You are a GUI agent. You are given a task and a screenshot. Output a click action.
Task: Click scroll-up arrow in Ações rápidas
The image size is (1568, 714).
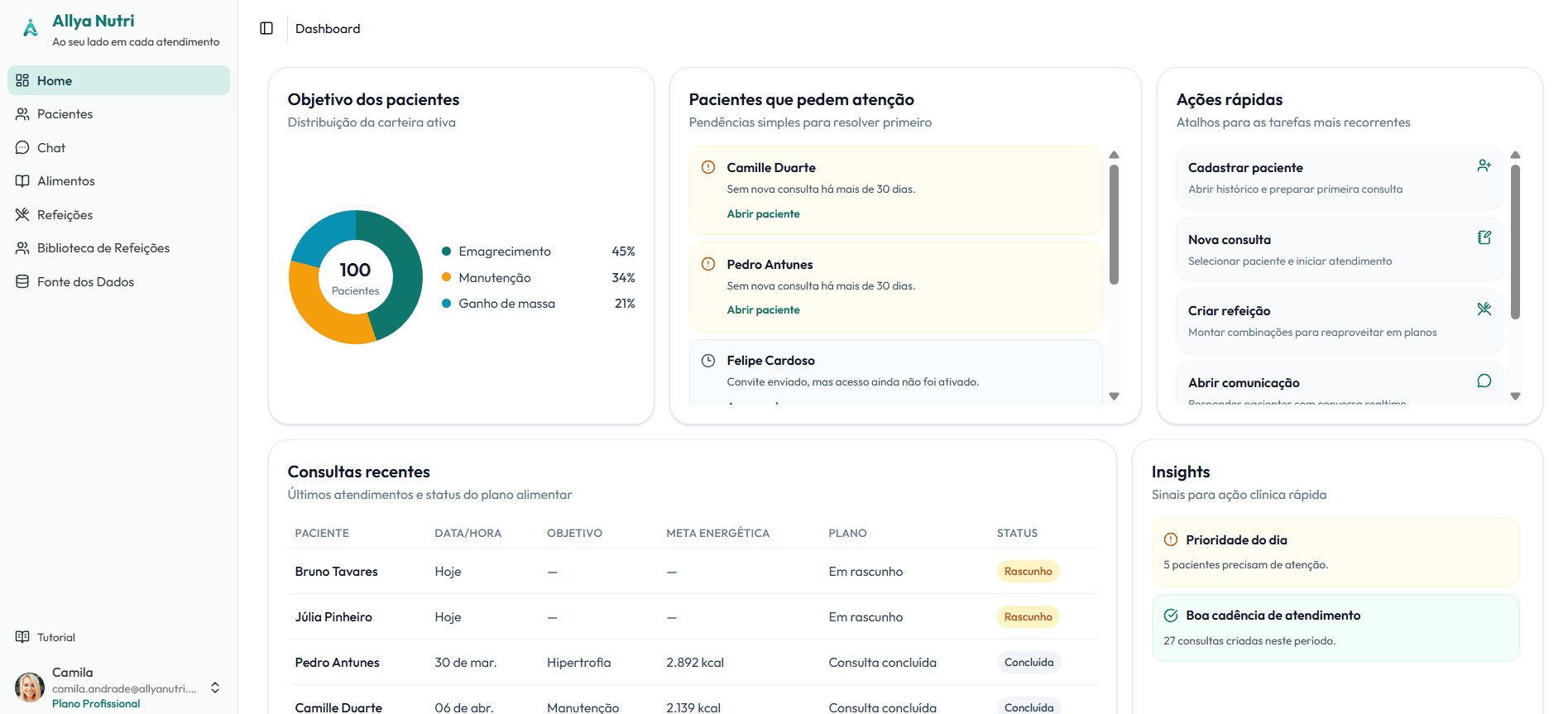pyautogui.click(x=1515, y=155)
